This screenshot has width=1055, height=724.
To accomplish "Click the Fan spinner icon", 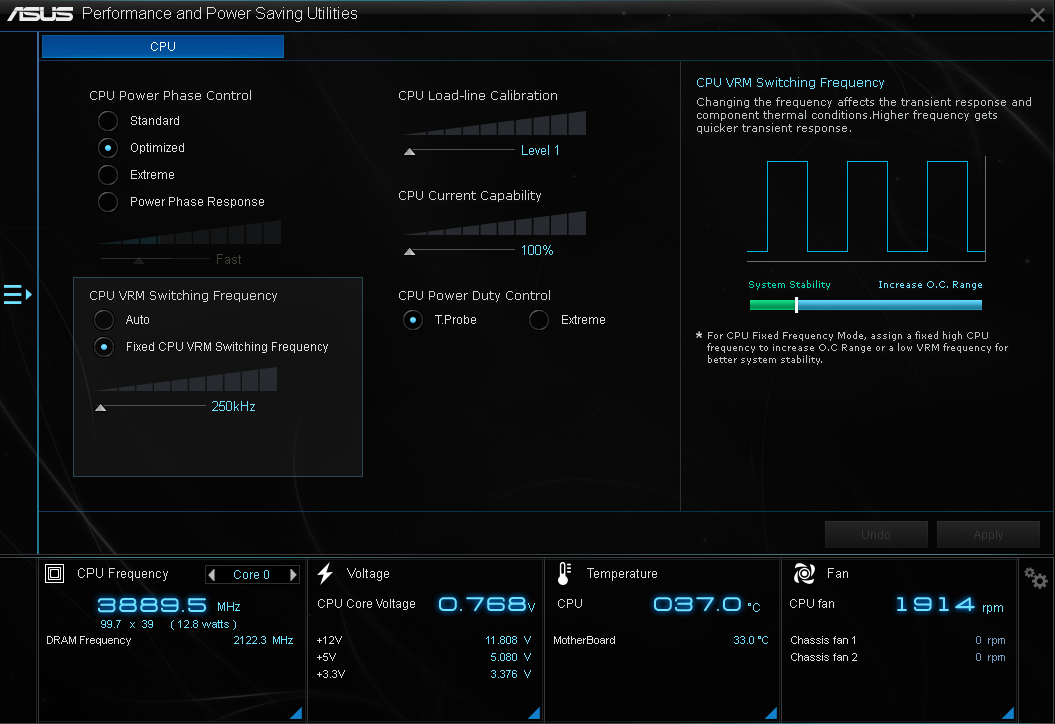I will pyautogui.click(x=804, y=573).
